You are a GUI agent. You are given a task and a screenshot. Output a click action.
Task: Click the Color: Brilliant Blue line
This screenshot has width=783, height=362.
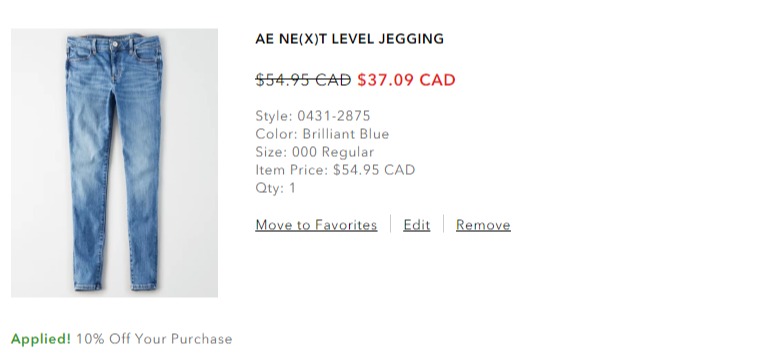[322, 134]
